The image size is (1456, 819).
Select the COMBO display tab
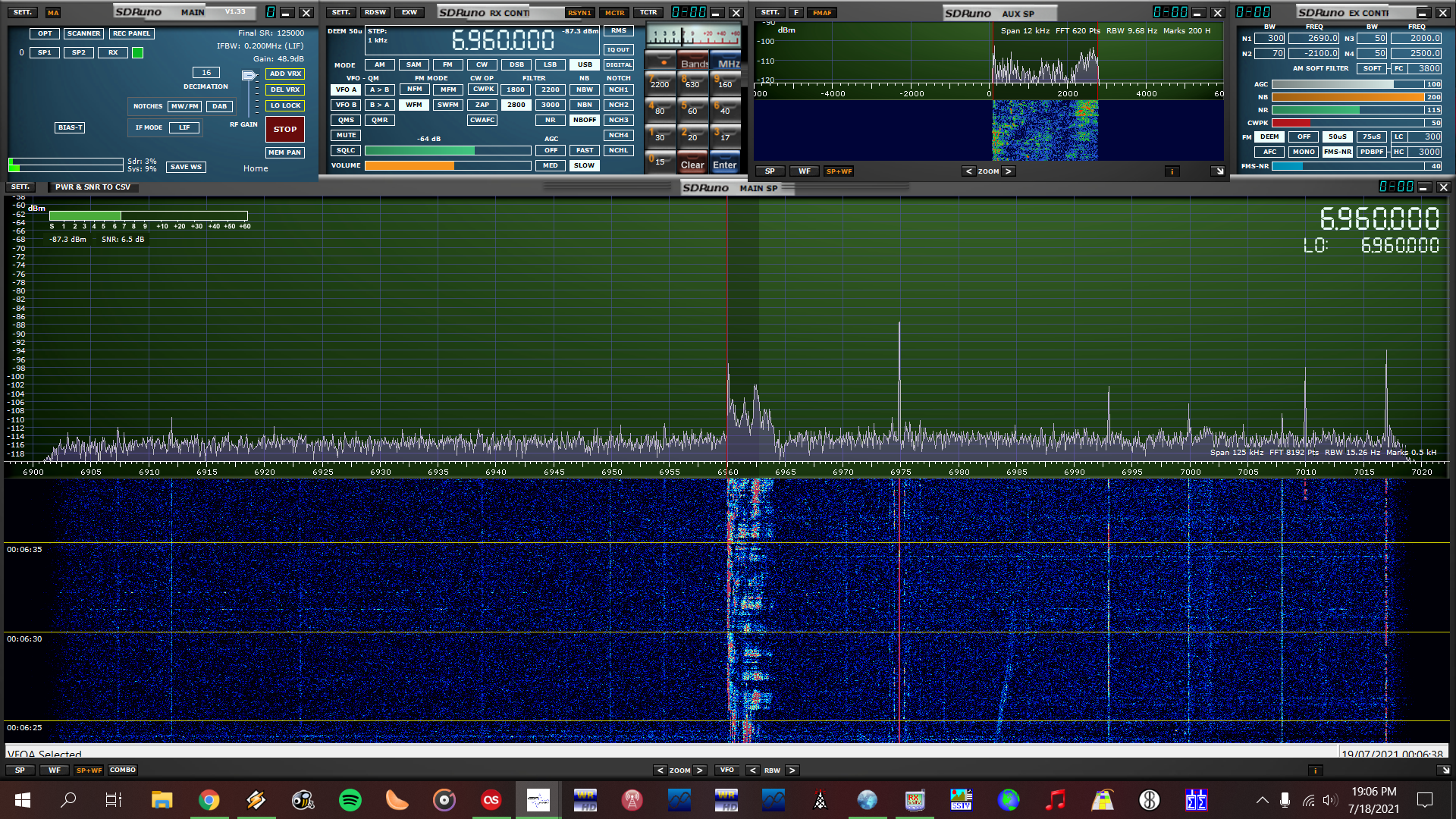click(122, 770)
